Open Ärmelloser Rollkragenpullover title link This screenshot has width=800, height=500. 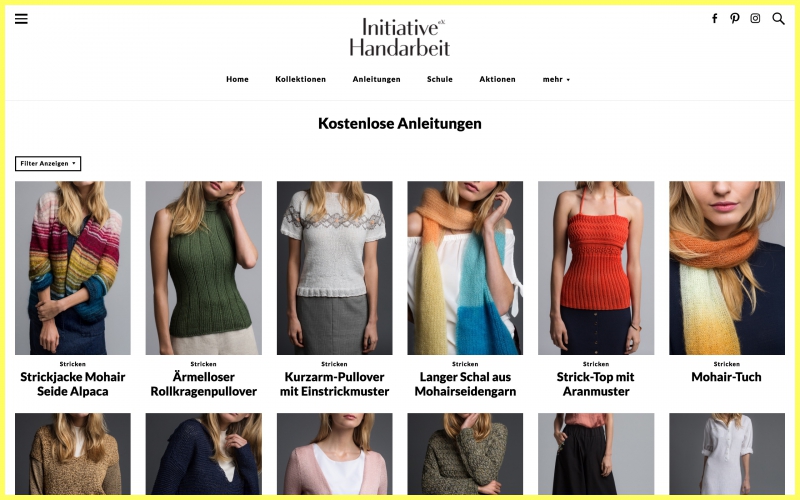click(x=204, y=384)
